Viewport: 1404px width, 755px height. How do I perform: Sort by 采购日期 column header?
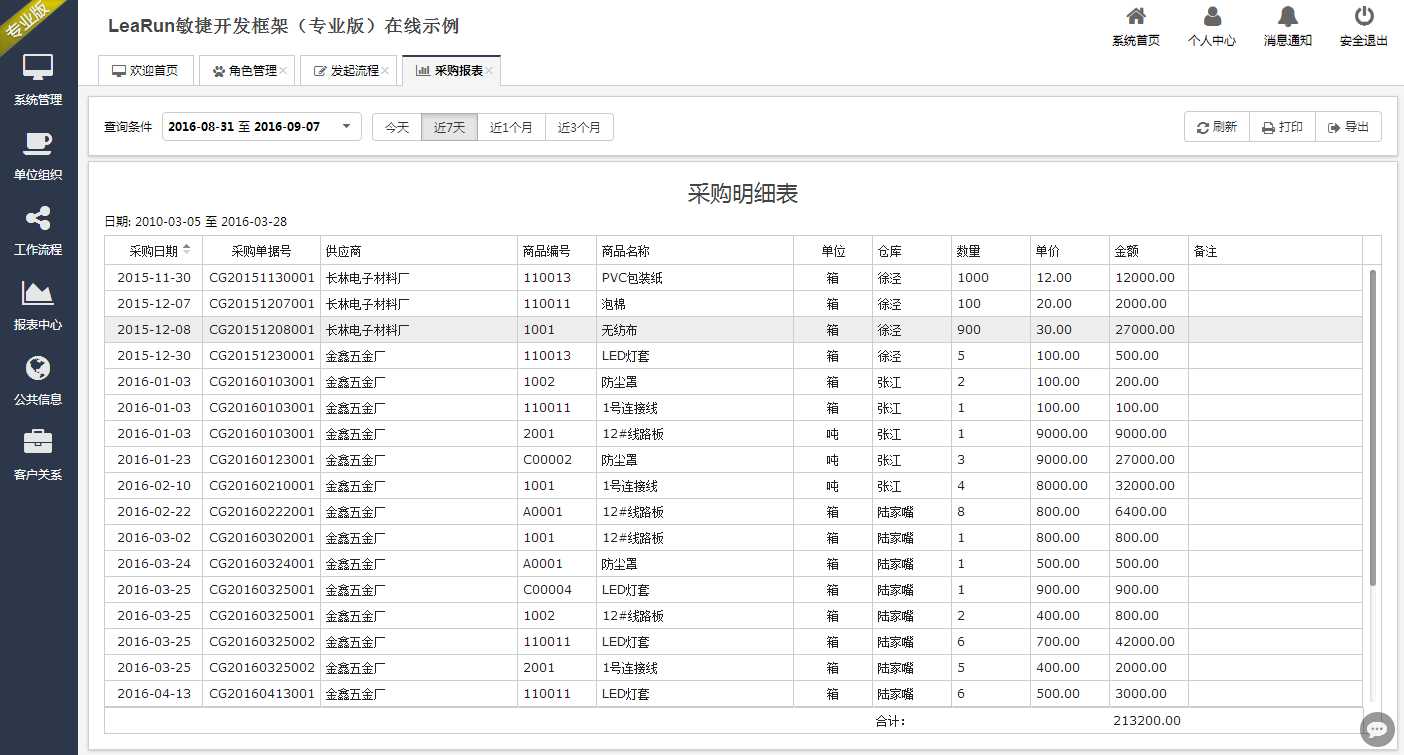(154, 251)
